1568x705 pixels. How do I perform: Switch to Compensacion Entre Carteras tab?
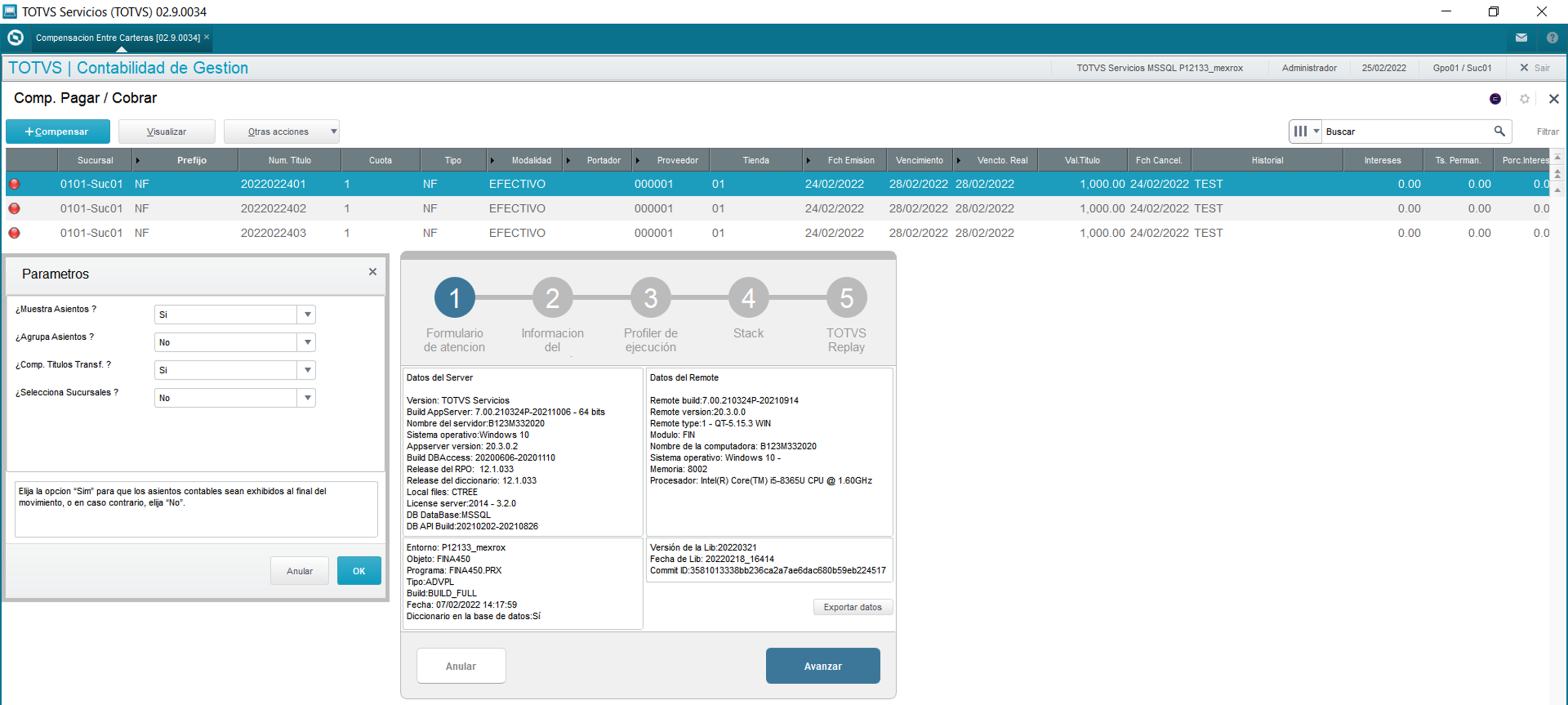118,38
